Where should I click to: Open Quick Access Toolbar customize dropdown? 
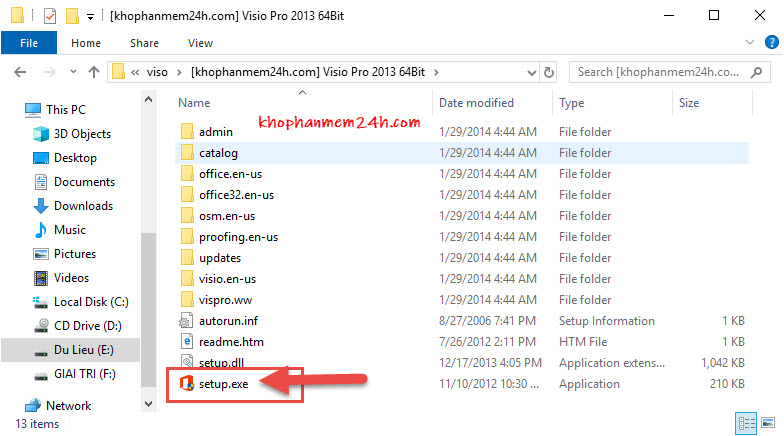(x=91, y=16)
